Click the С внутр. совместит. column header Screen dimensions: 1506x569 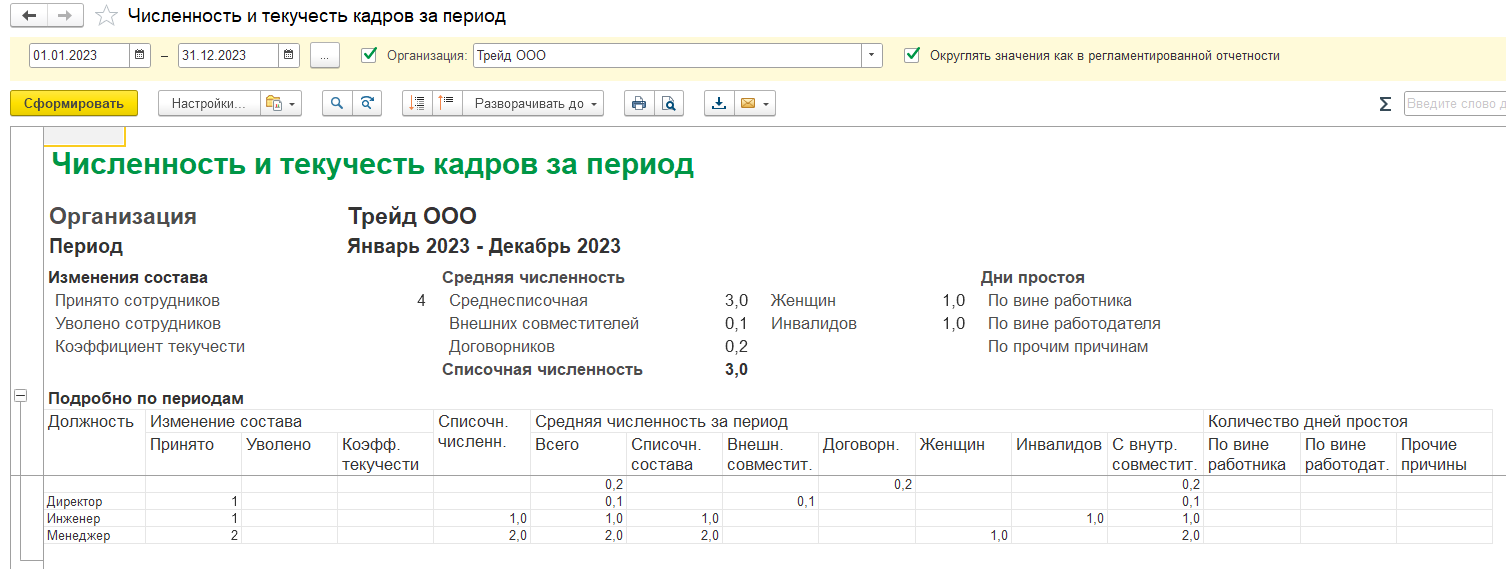coord(1154,454)
